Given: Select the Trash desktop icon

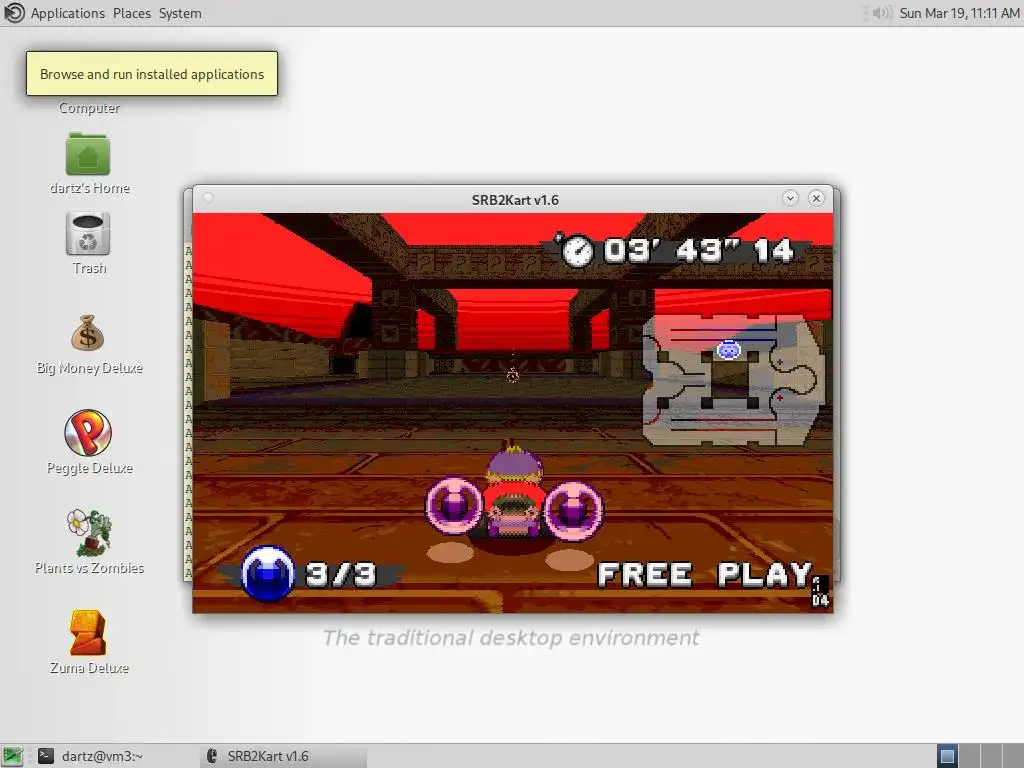Looking at the screenshot, I should pos(88,234).
